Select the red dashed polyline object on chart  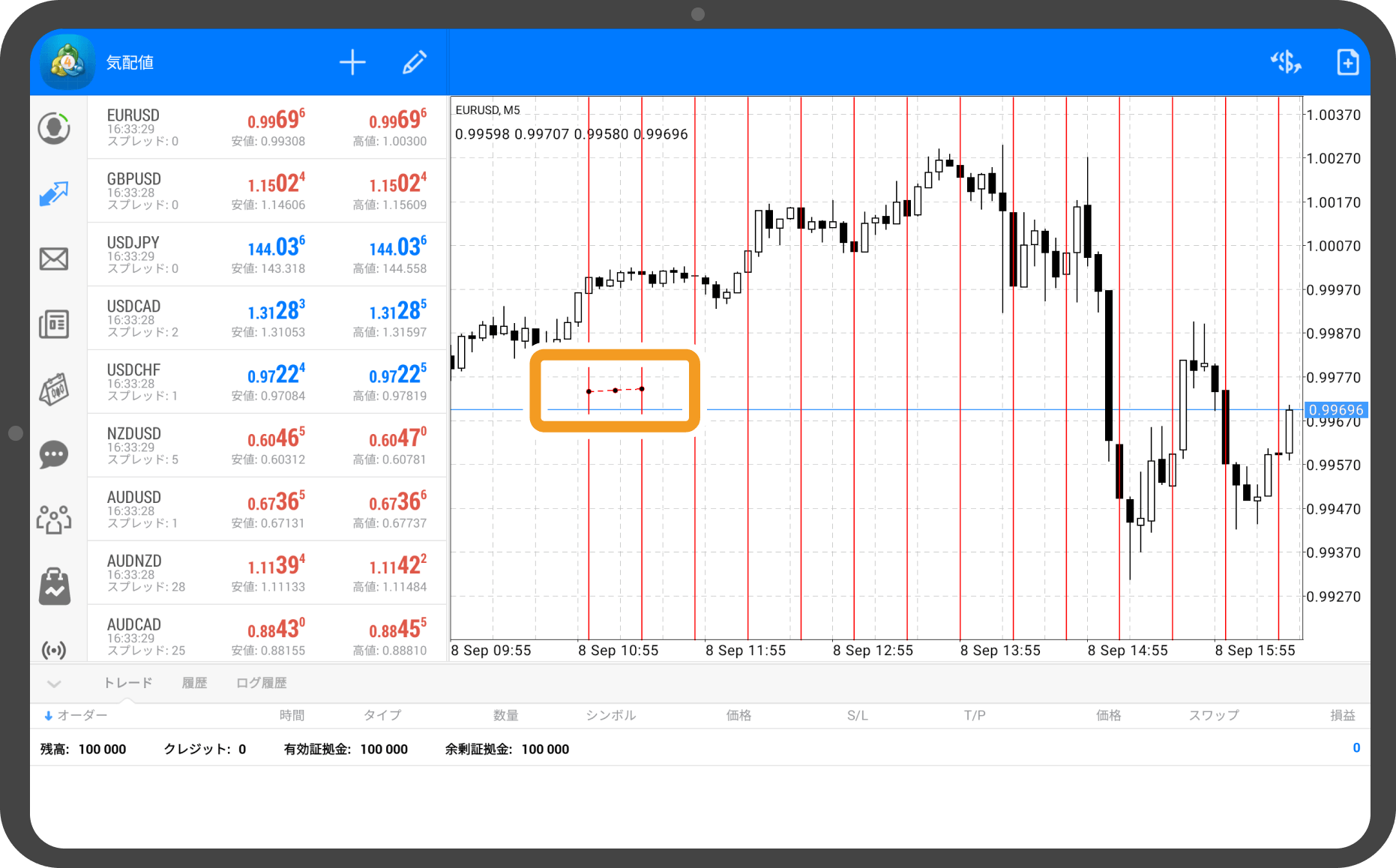click(616, 391)
